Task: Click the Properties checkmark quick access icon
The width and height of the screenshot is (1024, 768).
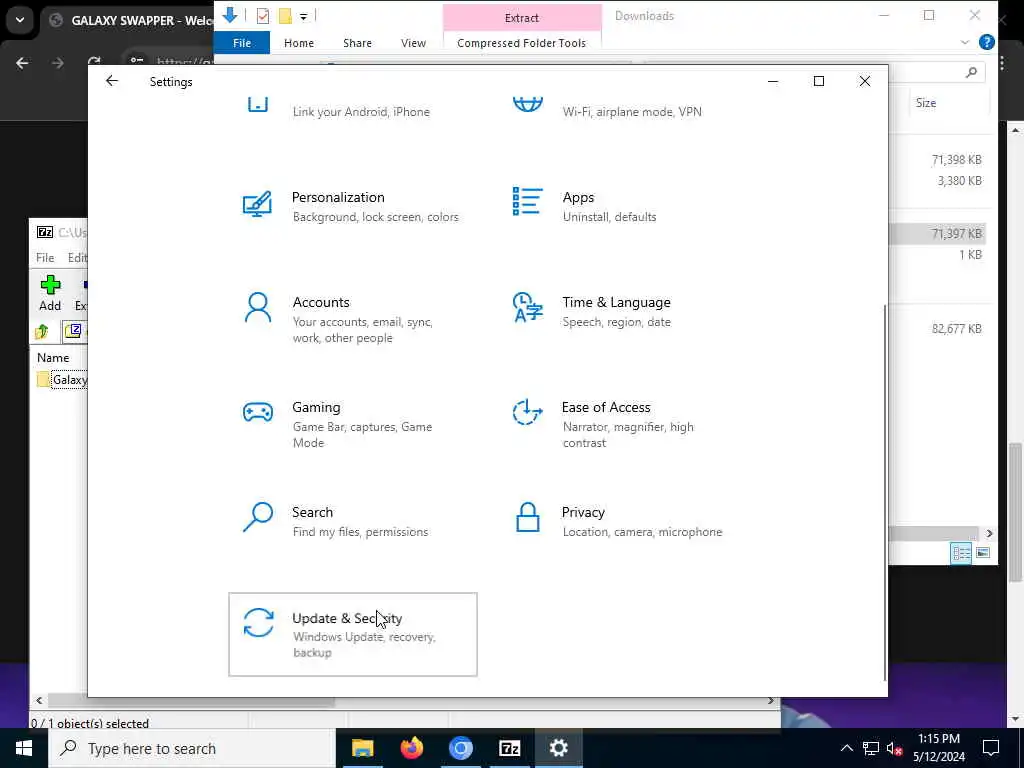Action: 263,16
